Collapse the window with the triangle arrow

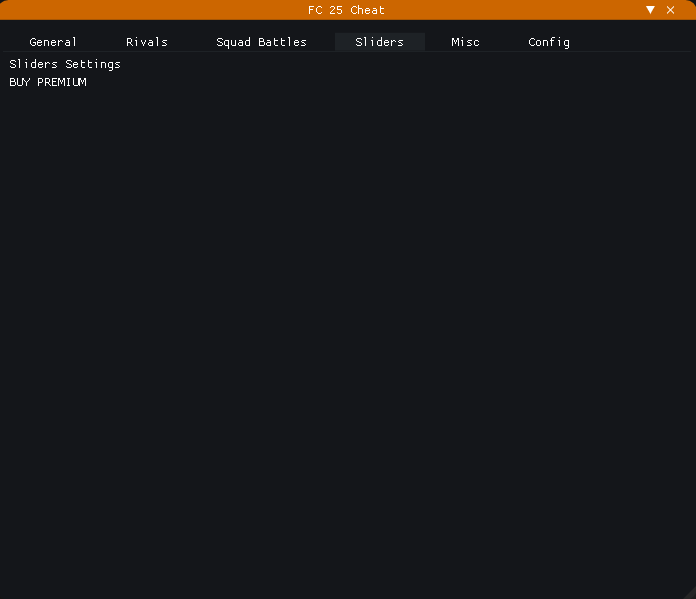[x=650, y=10]
